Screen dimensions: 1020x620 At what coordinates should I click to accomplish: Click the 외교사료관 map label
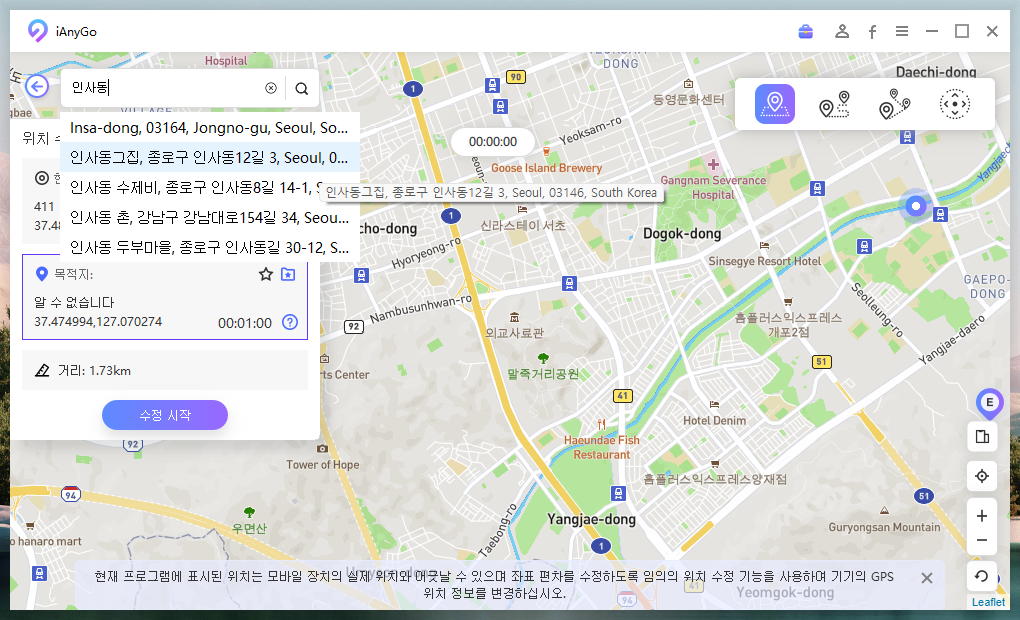(514, 332)
